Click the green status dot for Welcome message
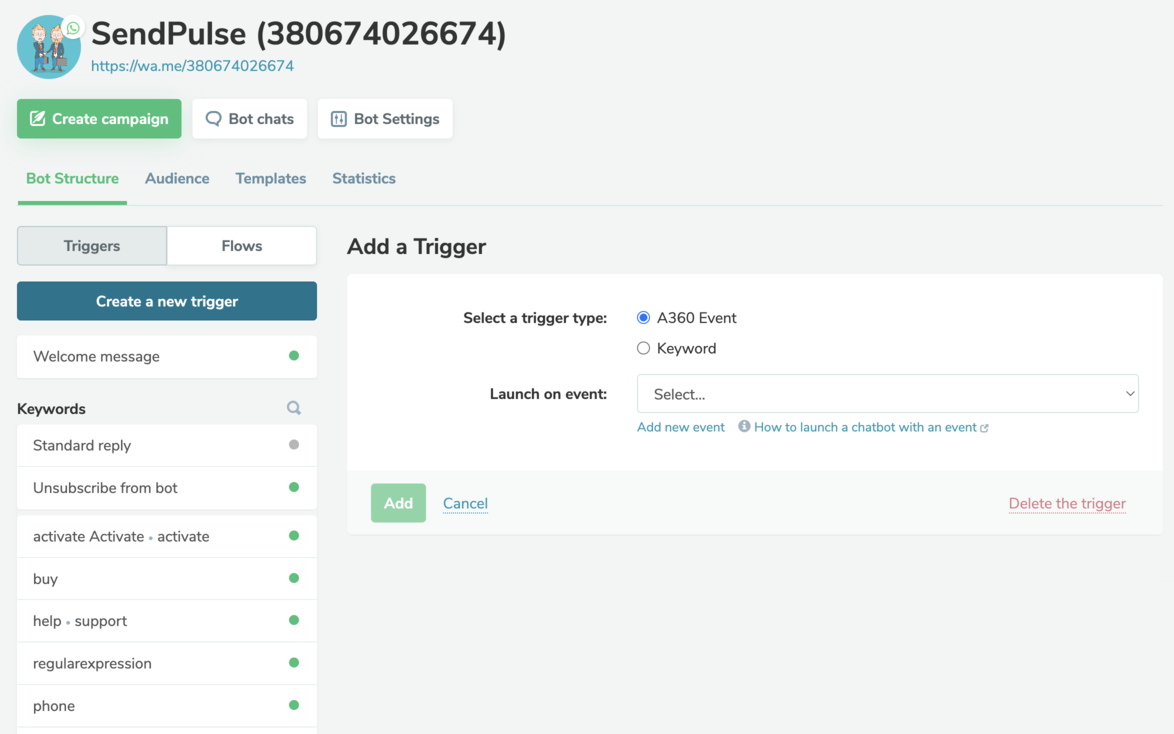 pyautogui.click(x=294, y=356)
